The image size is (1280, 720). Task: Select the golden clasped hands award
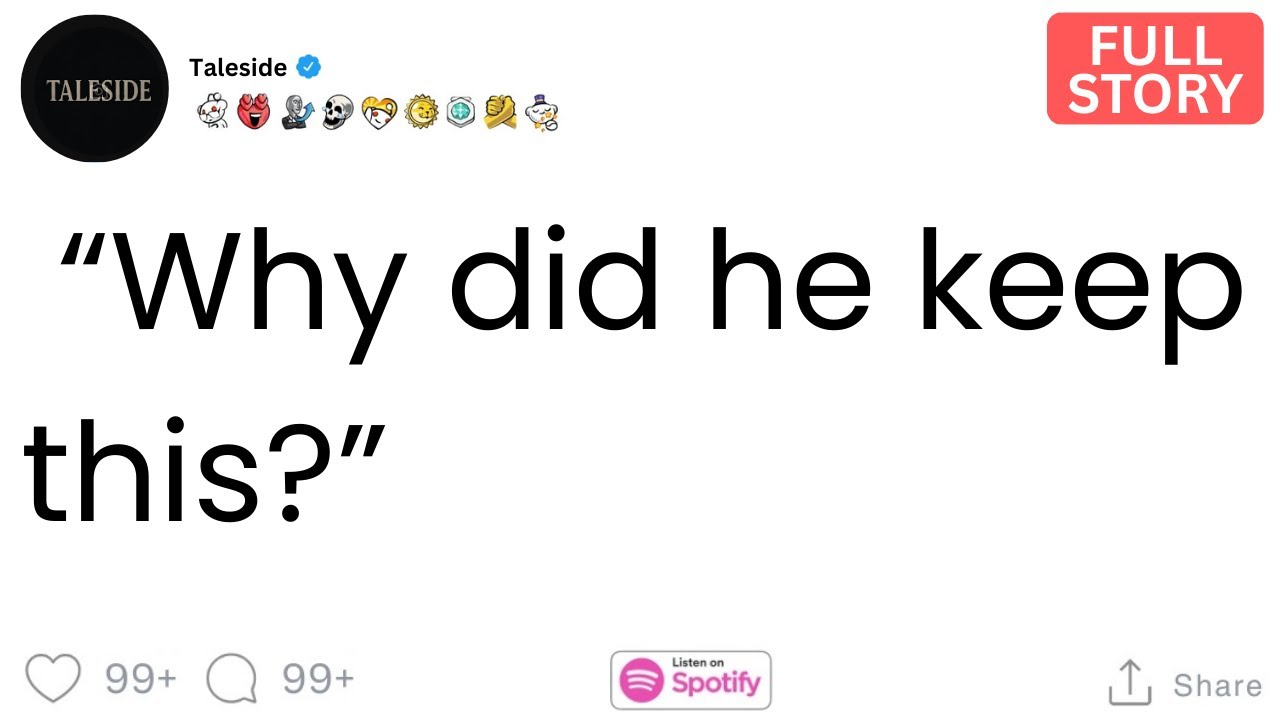point(500,113)
